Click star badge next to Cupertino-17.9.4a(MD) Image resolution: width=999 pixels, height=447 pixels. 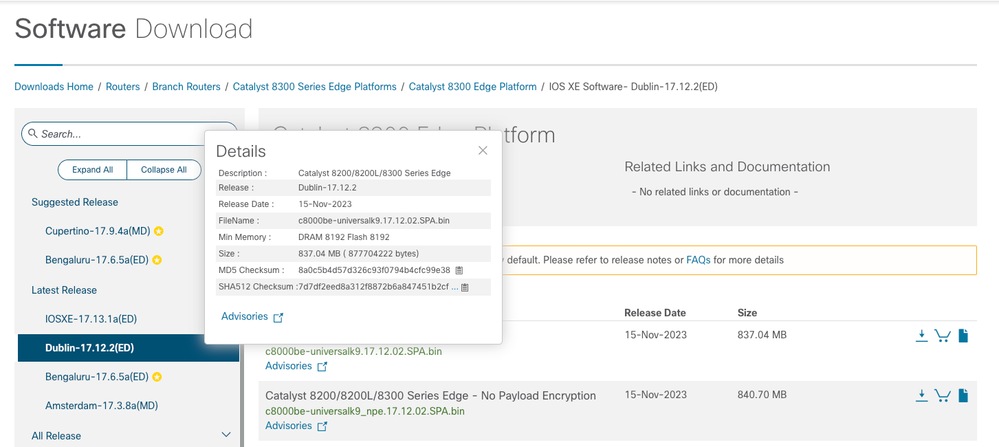click(x=158, y=231)
